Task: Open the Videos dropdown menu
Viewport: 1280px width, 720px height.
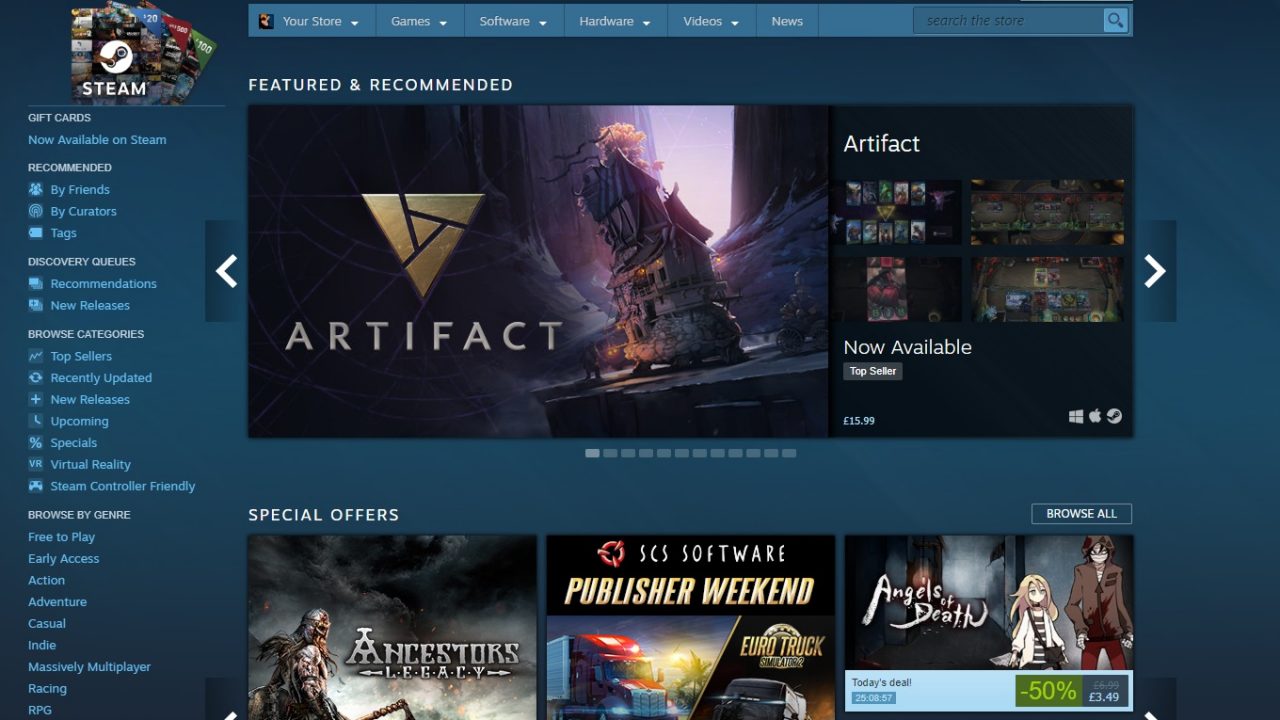Action: coord(712,21)
